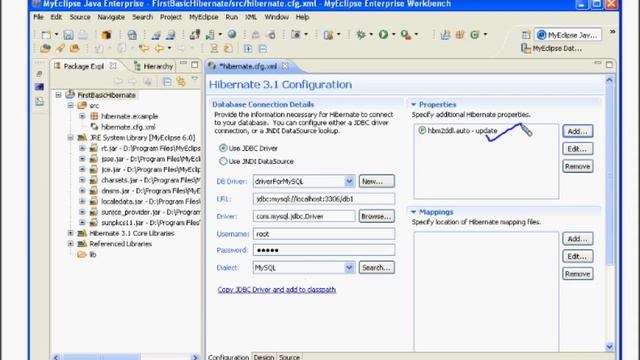640x360 pixels.
Task: Collapse the FirstBasicHibernate project node
Action: click(x=58, y=95)
